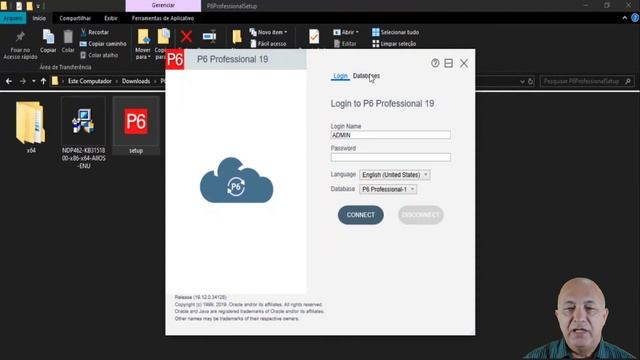Click the DISCONNECT button
Viewport: 640px width, 360px height.
[420, 215]
